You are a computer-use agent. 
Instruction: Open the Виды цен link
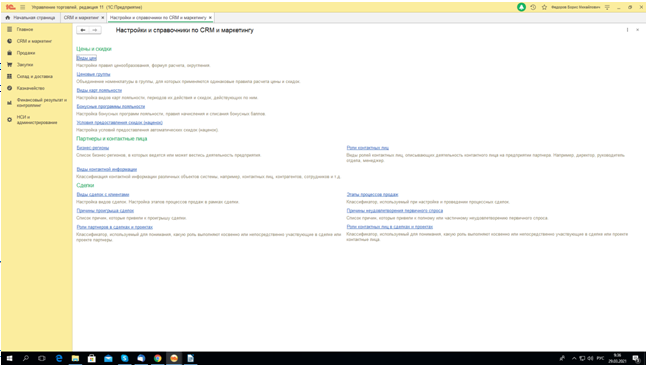click(87, 58)
